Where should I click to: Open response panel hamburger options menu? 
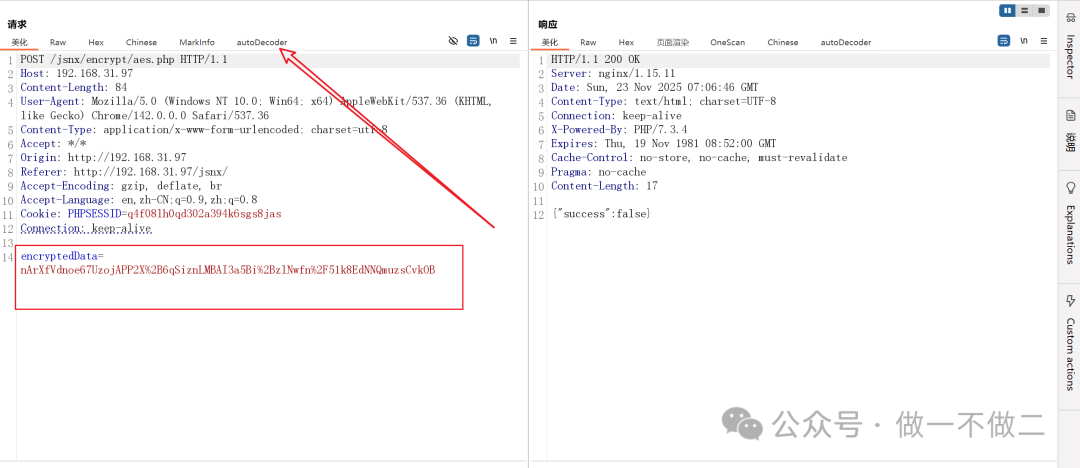coord(1044,41)
